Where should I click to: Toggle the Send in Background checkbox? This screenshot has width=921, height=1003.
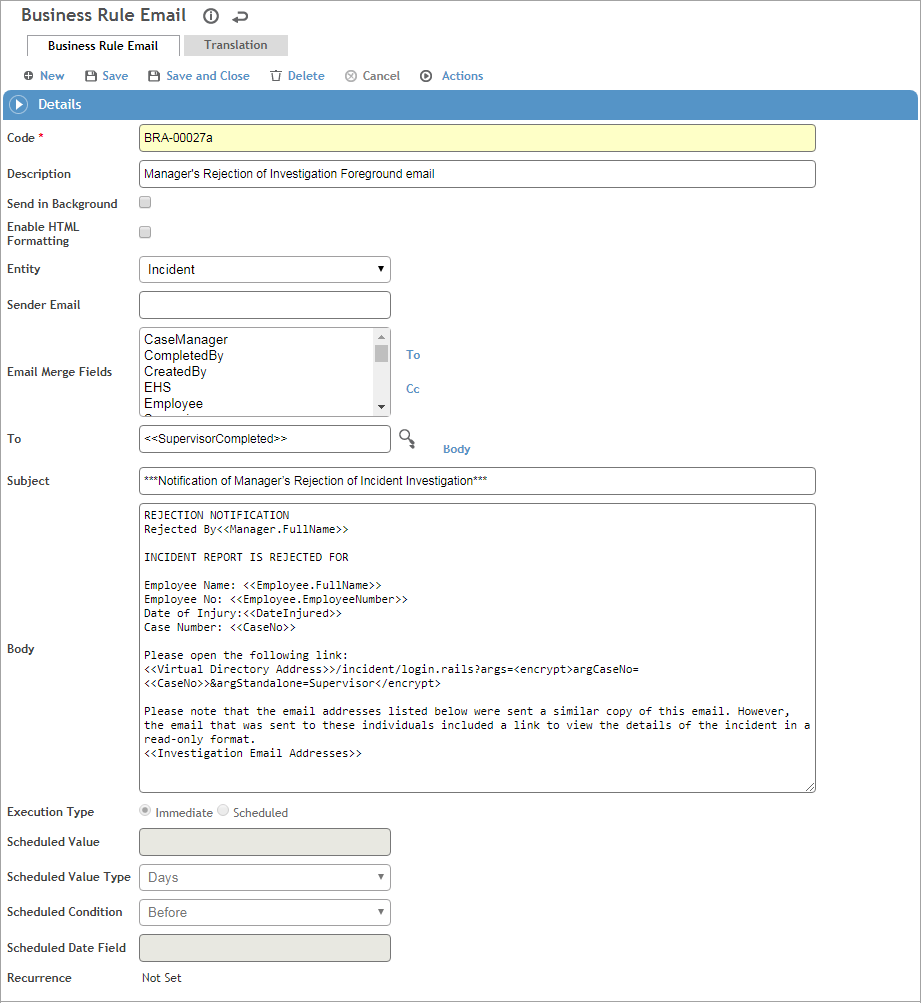click(145, 202)
